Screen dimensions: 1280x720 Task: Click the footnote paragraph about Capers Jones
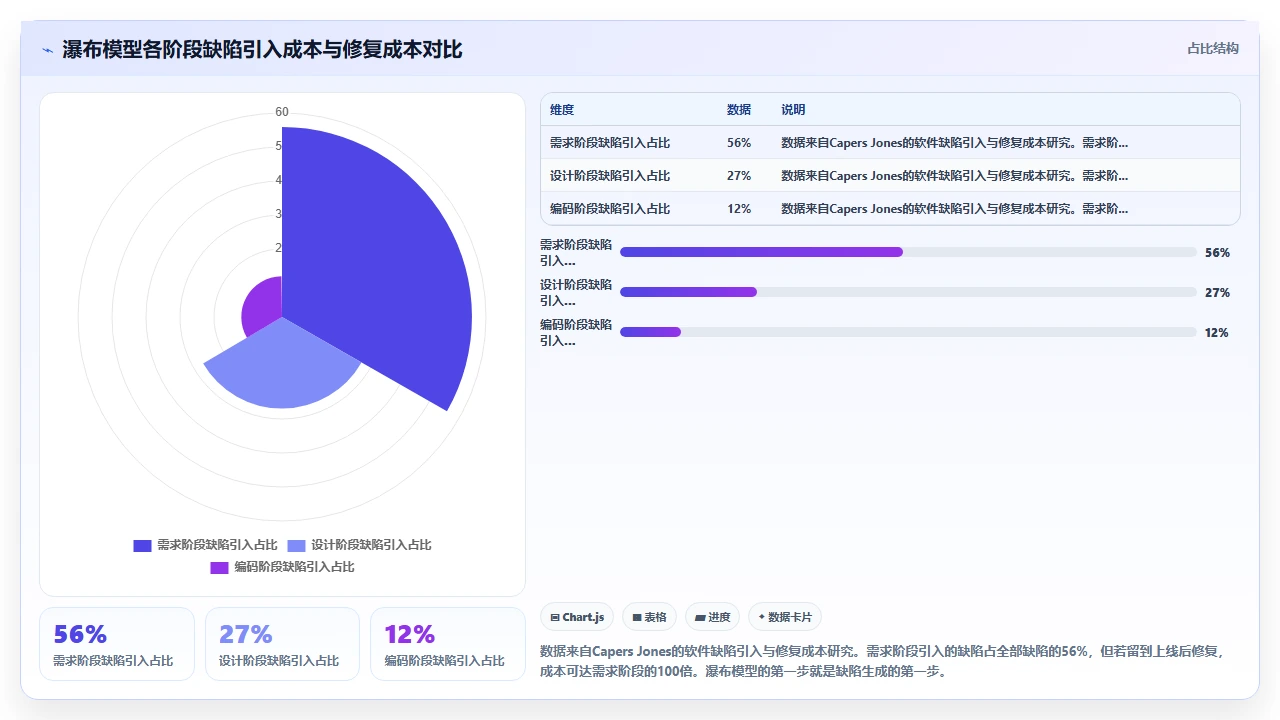click(x=882, y=661)
